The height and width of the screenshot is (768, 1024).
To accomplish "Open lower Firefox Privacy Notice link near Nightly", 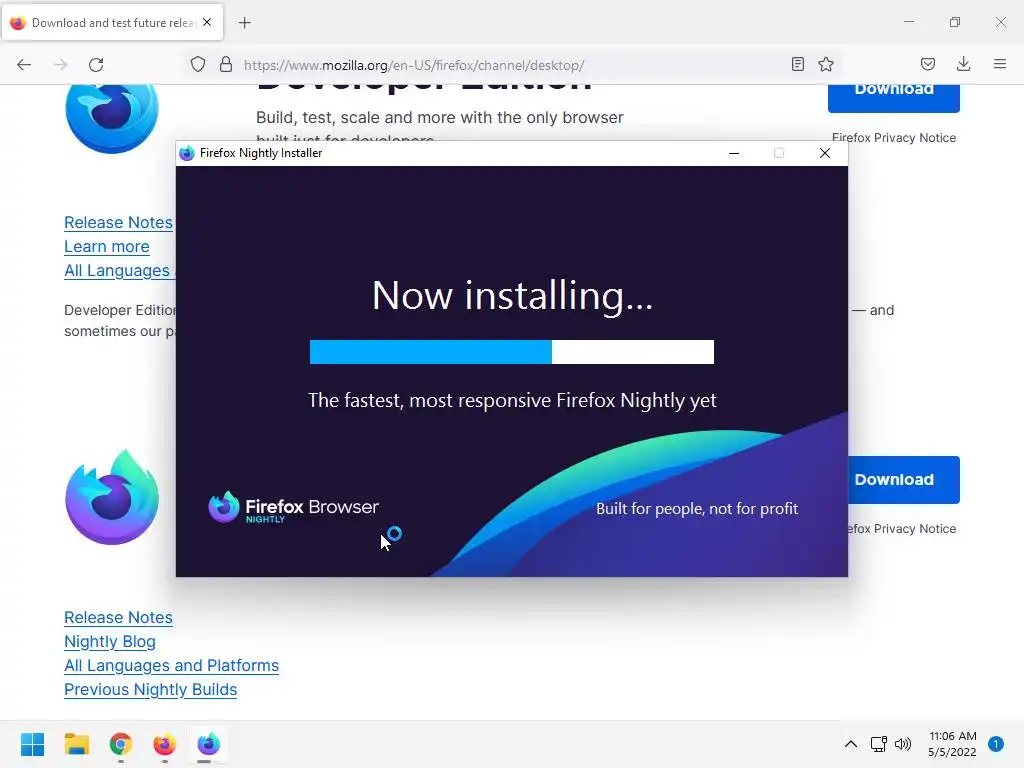I will pos(902,529).
